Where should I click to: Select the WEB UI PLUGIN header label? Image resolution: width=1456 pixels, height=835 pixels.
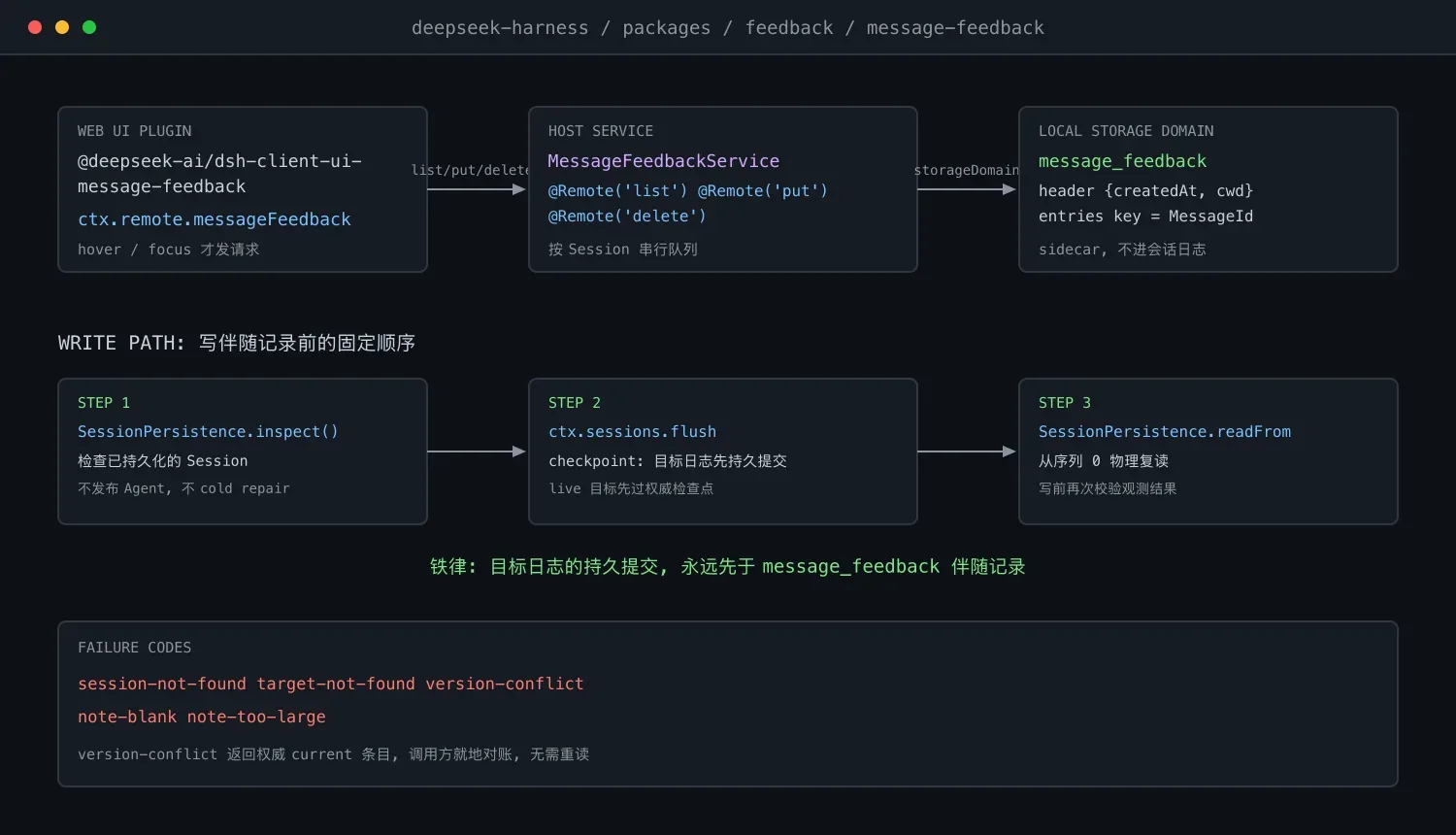[135, 131]
